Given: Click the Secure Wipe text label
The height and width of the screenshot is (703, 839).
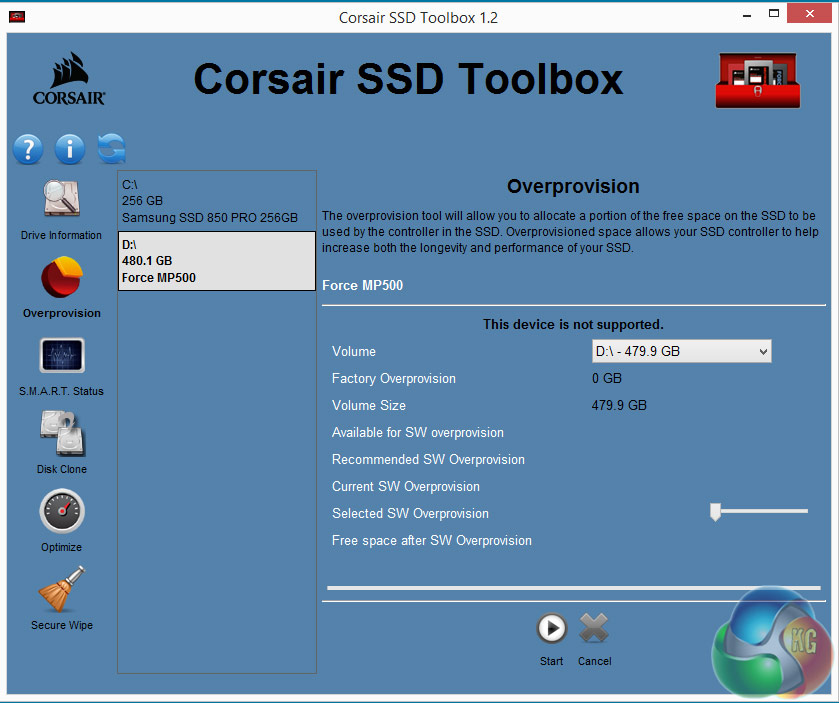Looking at the screenshot, I should pyautogui.click(x=62, y=625).
